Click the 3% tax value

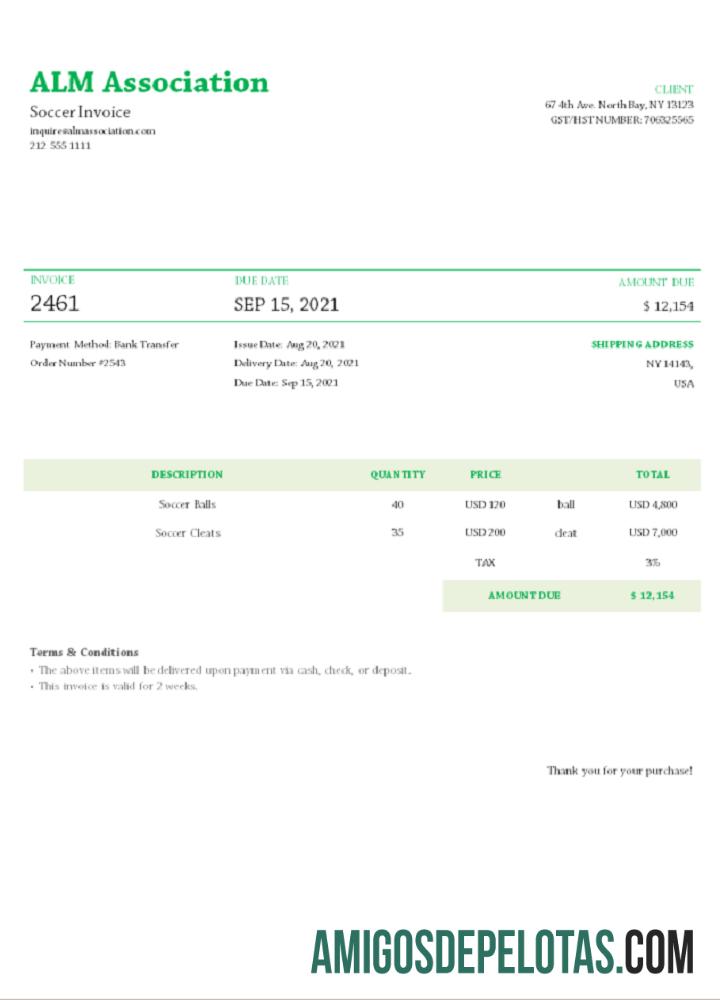(652, 563)
